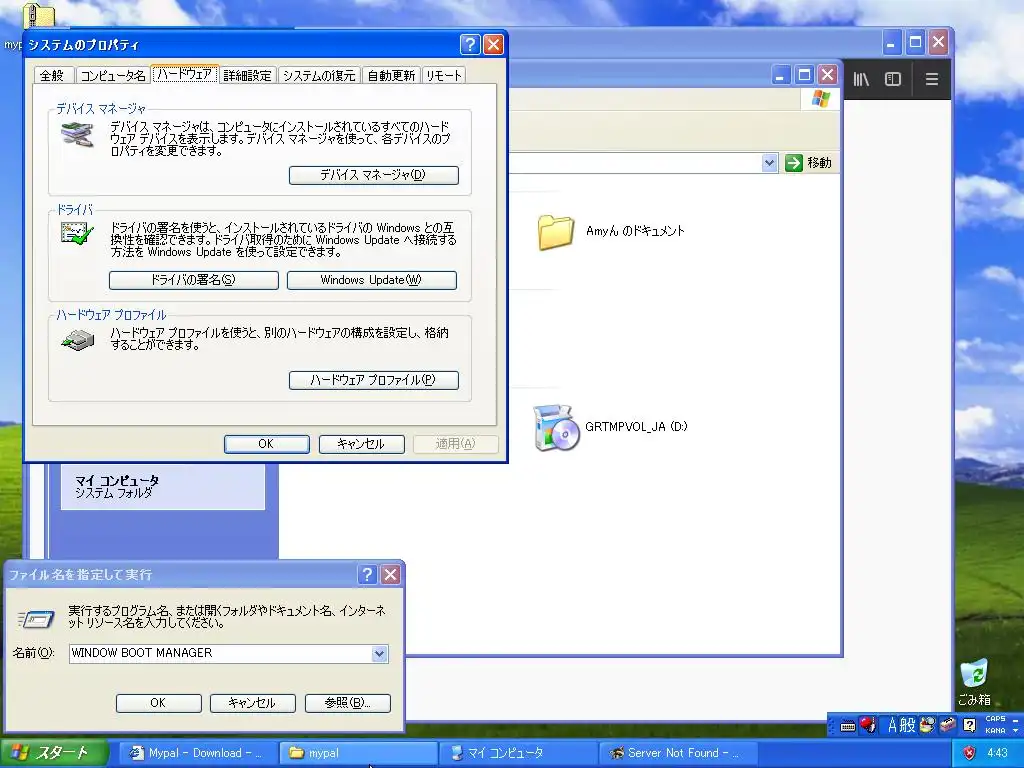Screen dimensions: 1024x768
Task: Open the browser hamburger menu
Action: point(932,79)
